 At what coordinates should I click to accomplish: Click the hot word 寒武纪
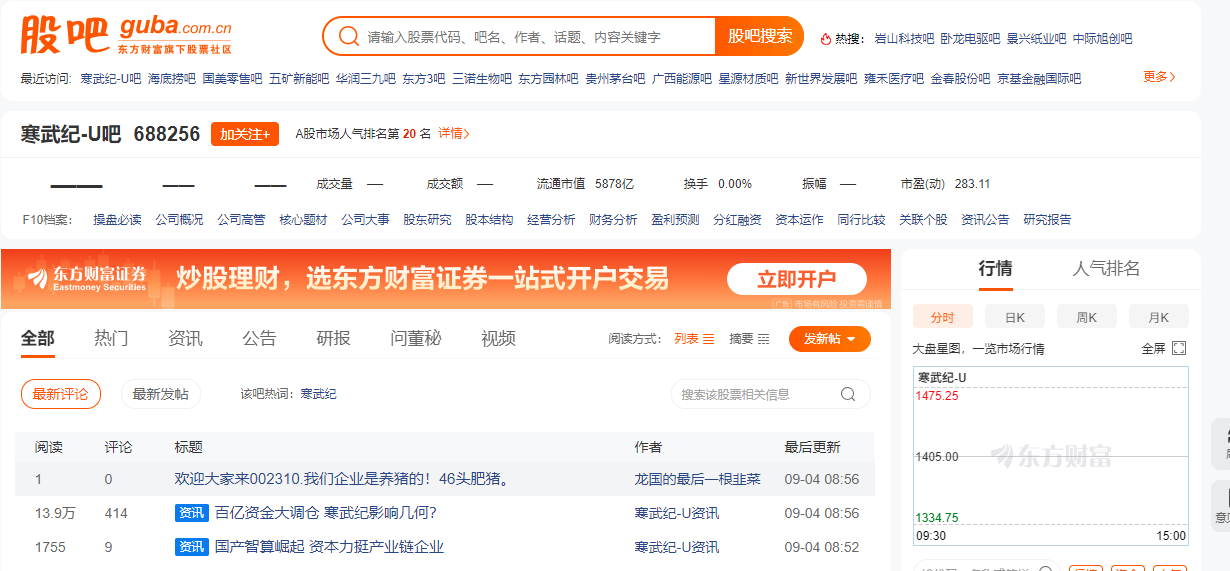319,394
